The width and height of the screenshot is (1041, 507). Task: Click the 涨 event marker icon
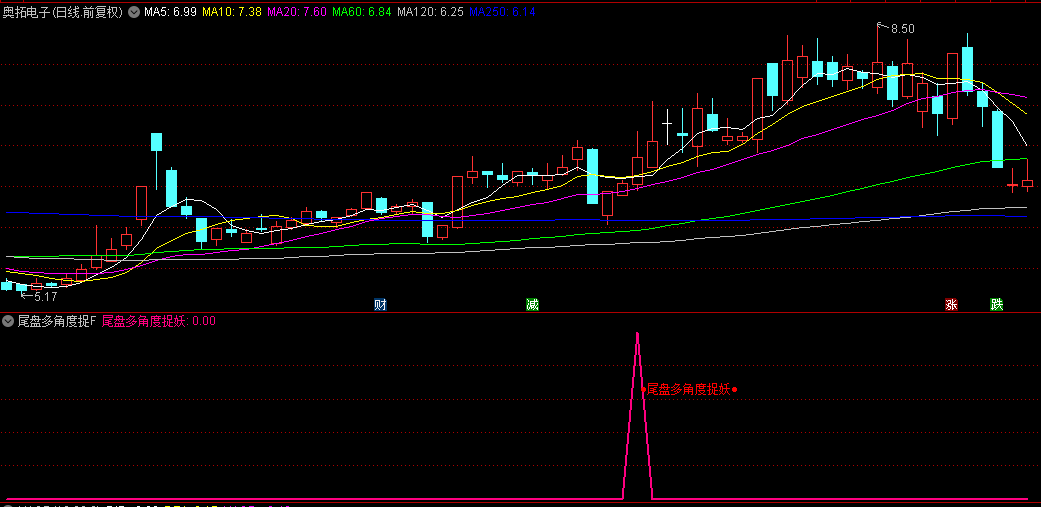tap(951, 305)
